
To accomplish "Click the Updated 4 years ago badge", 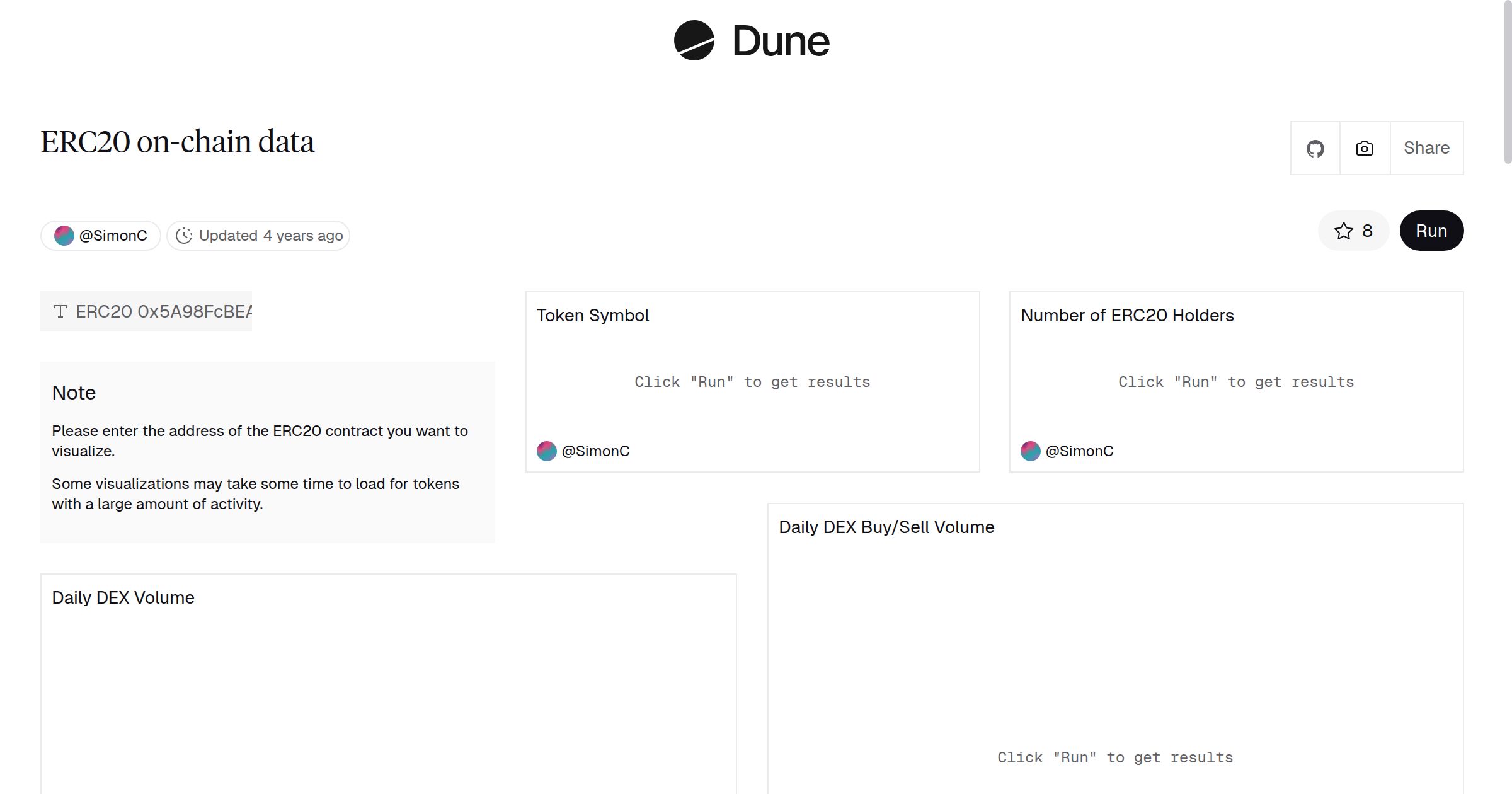I will point(257,235).
